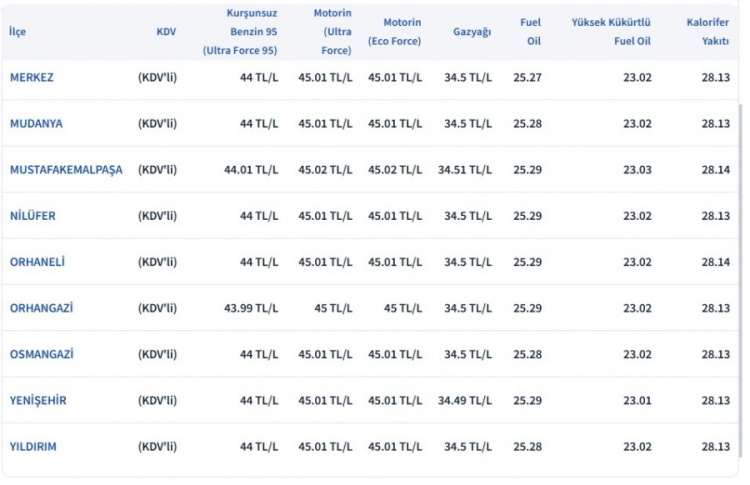Click the 43.99 TL/L price cell
750x485 pixels.
click(x=251, y=307)
